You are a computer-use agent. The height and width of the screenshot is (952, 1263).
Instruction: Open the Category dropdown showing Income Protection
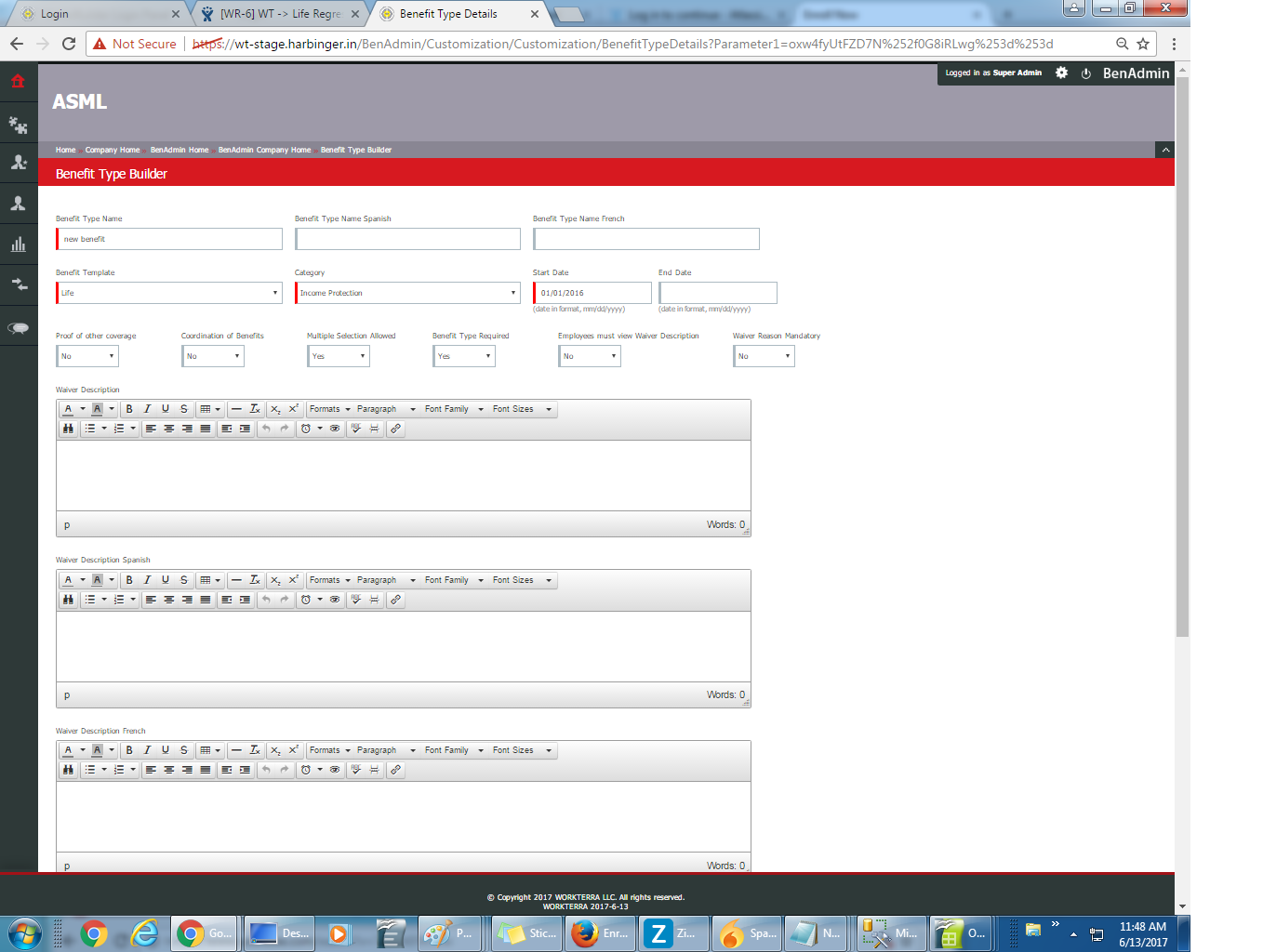click(407, 293)
